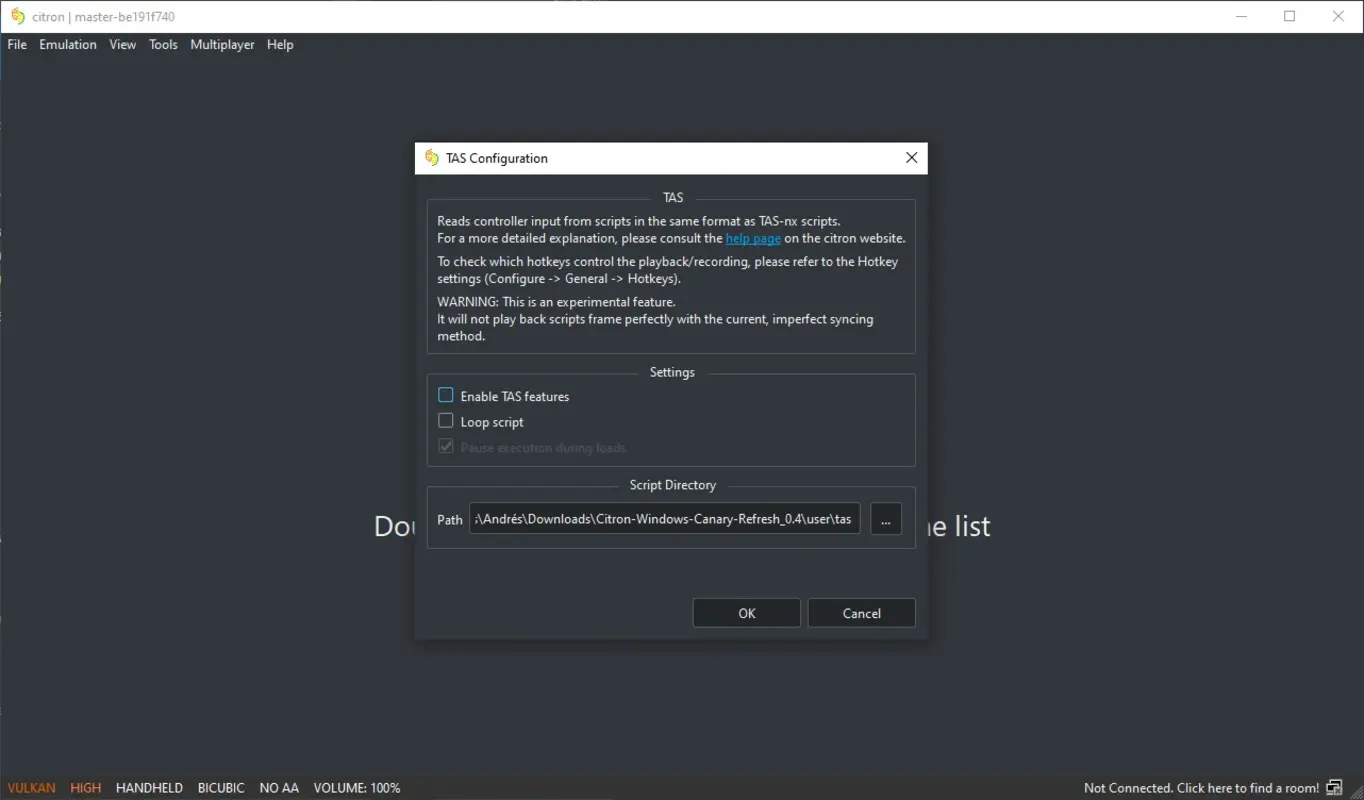Open the Tools menu
Screen dimensions: 1364x800
[x=163, y=44]
